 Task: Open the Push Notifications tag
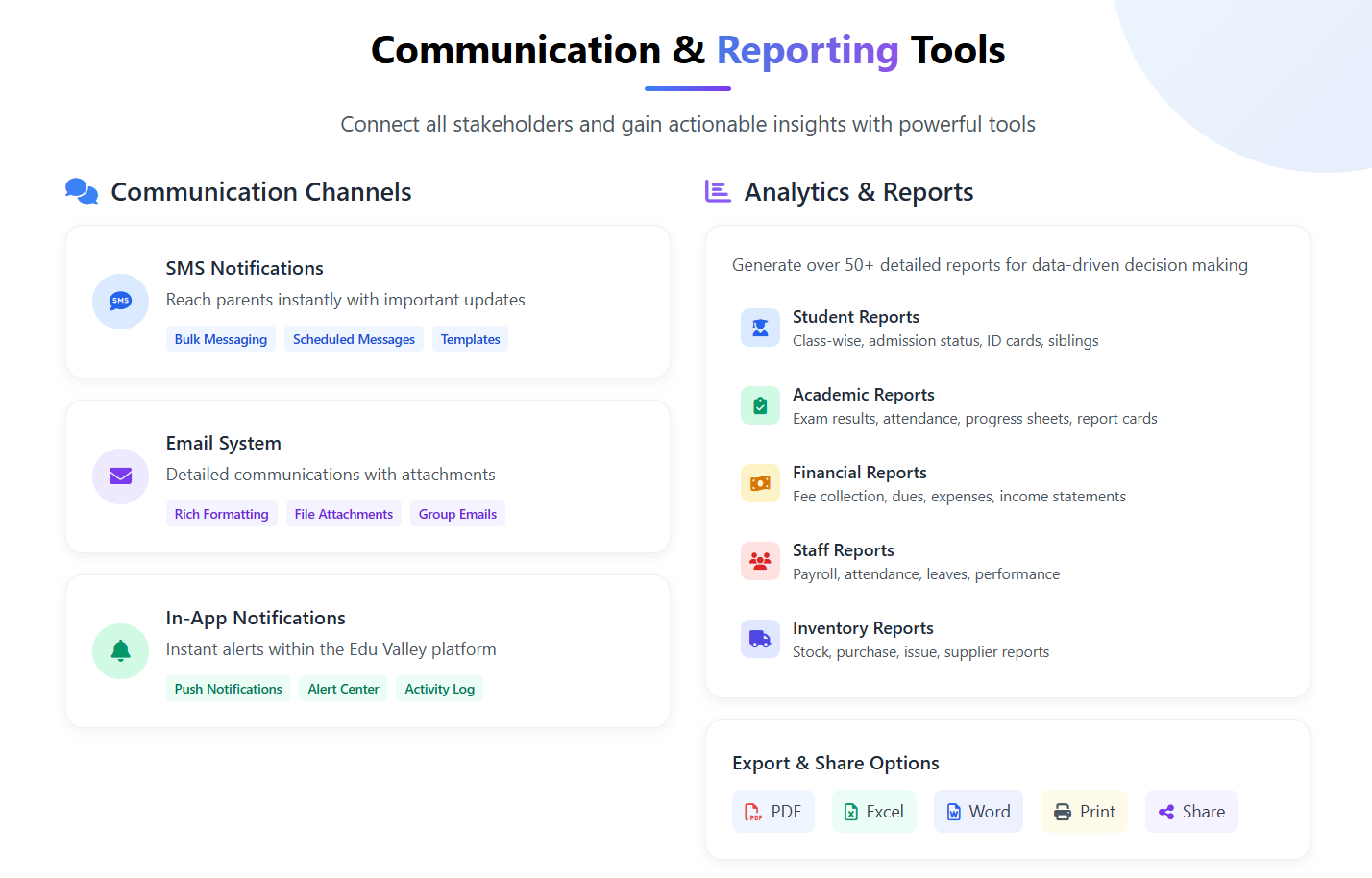(229, 689)
